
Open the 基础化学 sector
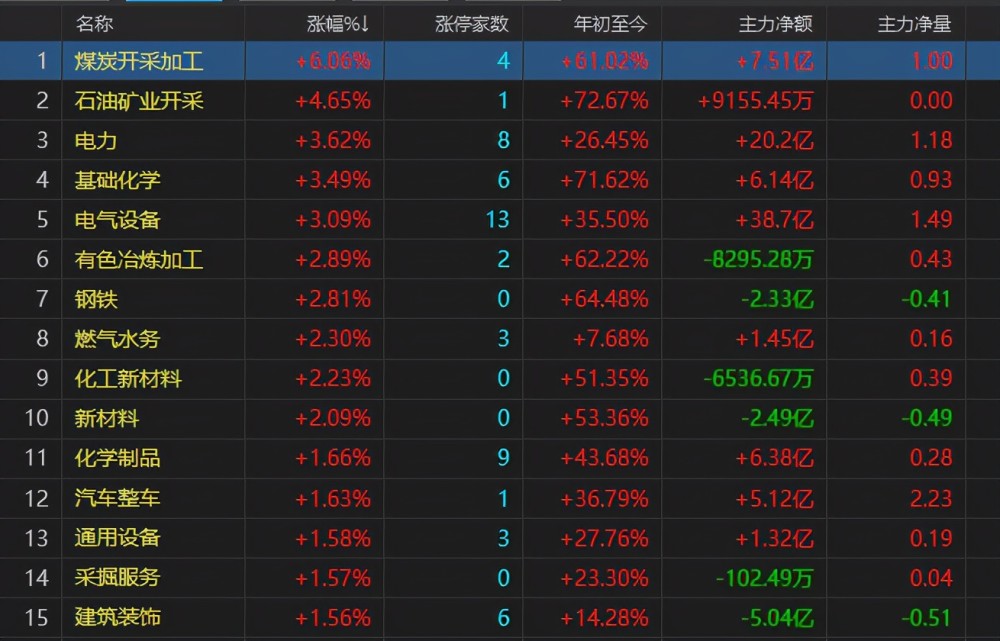pos(117,180)
